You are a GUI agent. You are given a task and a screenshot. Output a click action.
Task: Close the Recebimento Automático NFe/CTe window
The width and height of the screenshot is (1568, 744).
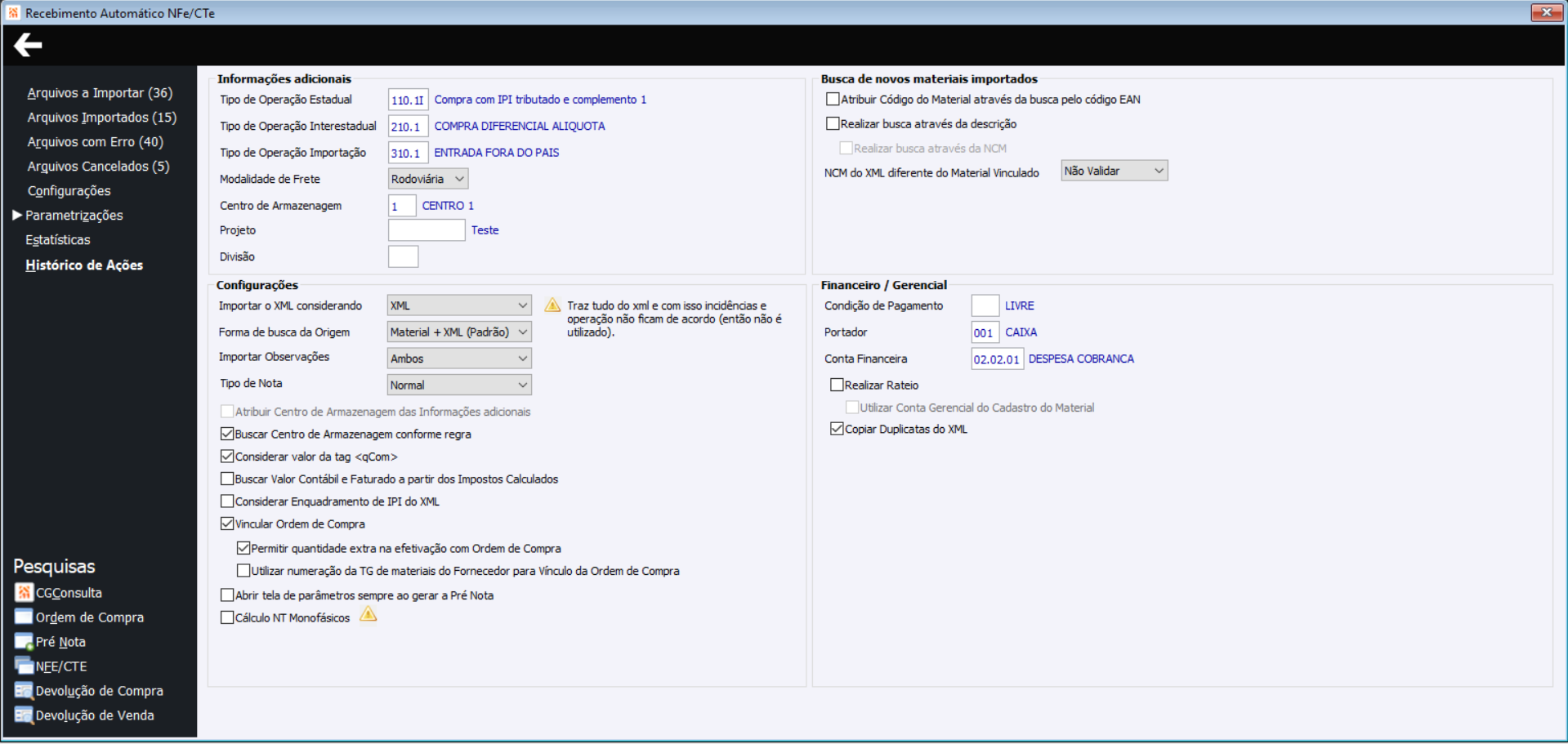[x=1547, y=12]
